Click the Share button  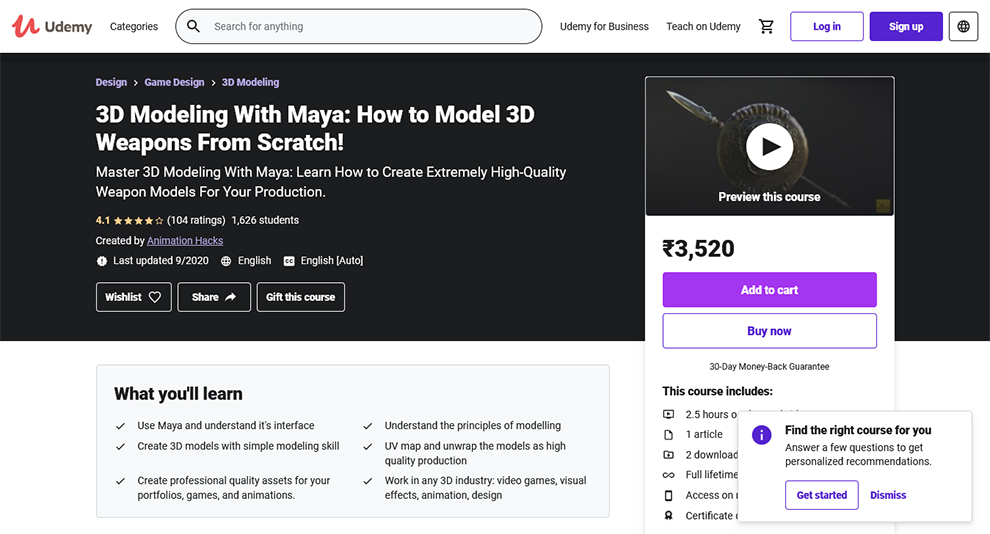coord(214,297)
